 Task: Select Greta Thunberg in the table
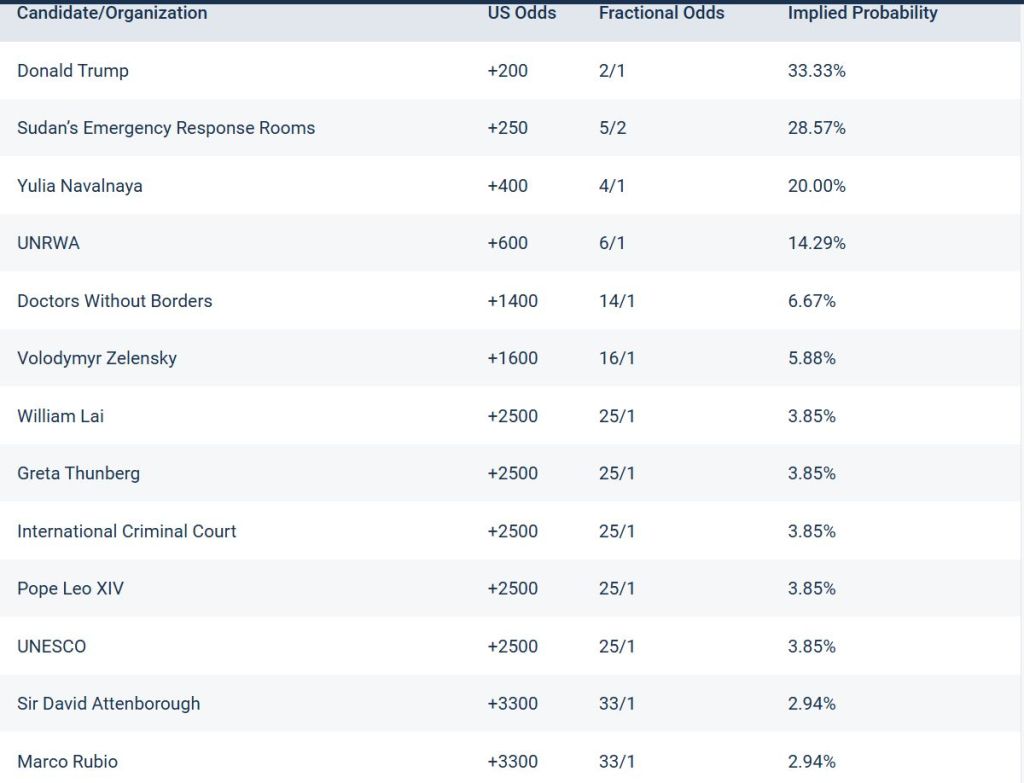click(78, 473)
